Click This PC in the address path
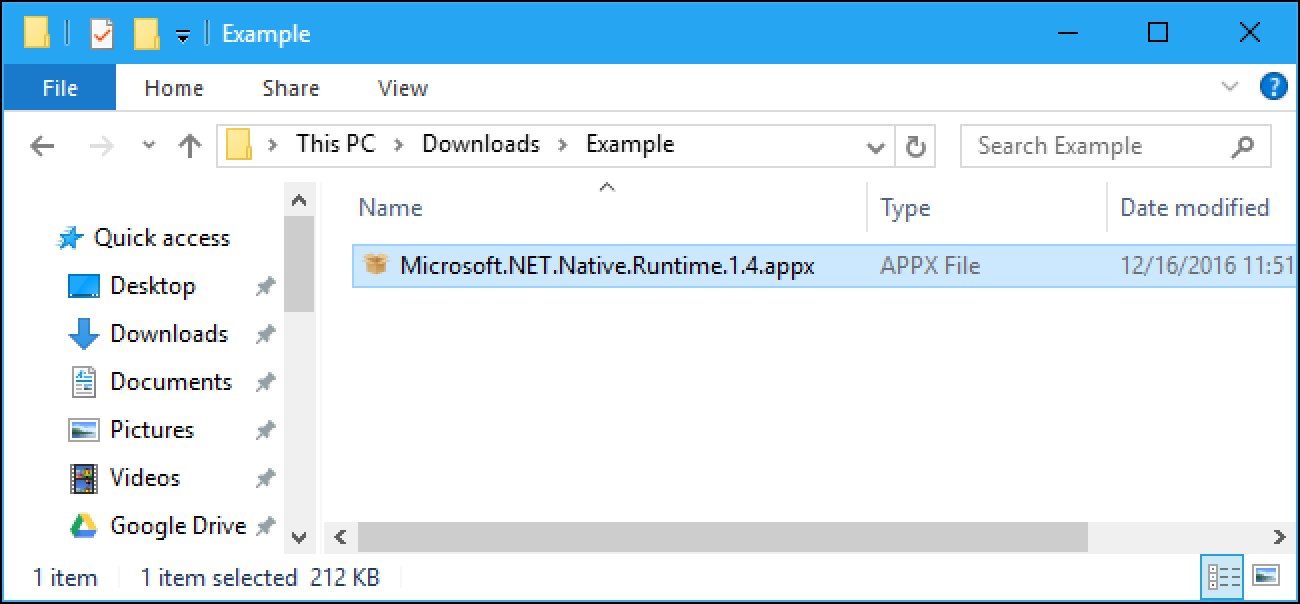The image size is (1300, 604). (x=335, y=144)
